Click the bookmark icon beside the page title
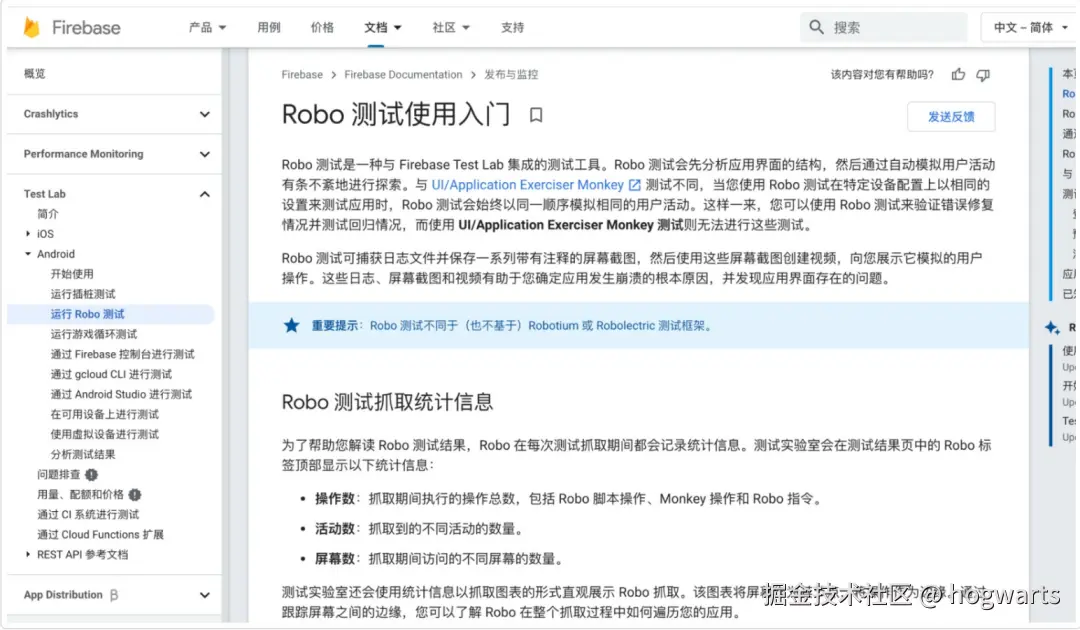Screen dimensions: 1080x630 click(x=534, y=116)
